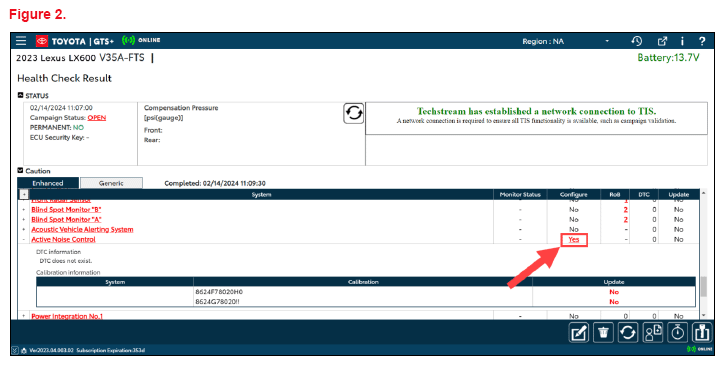Click the green ONLINE indicator in header
The height and width of the screenshot is (365, 724).
(141, 40)
